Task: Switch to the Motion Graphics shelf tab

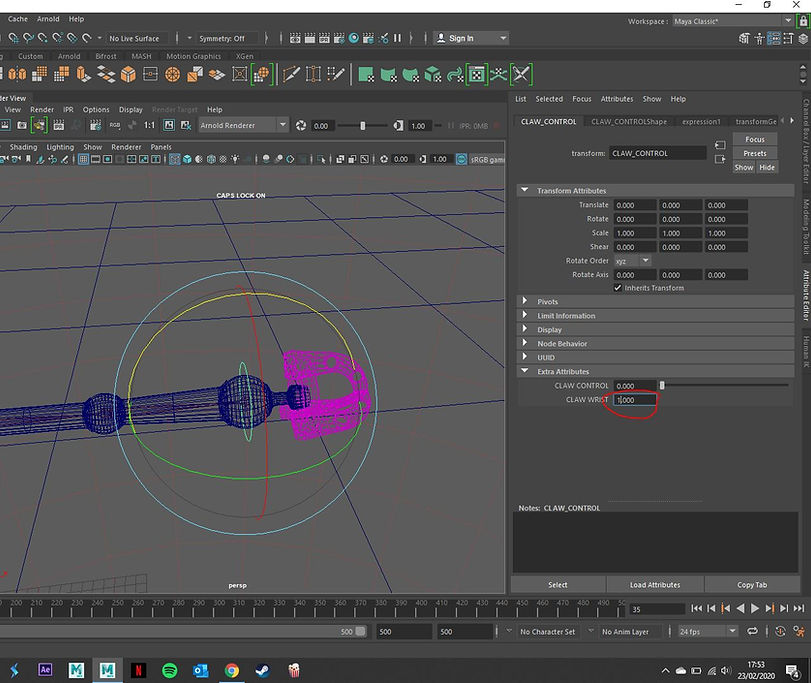Action: (x=193, y=56)
